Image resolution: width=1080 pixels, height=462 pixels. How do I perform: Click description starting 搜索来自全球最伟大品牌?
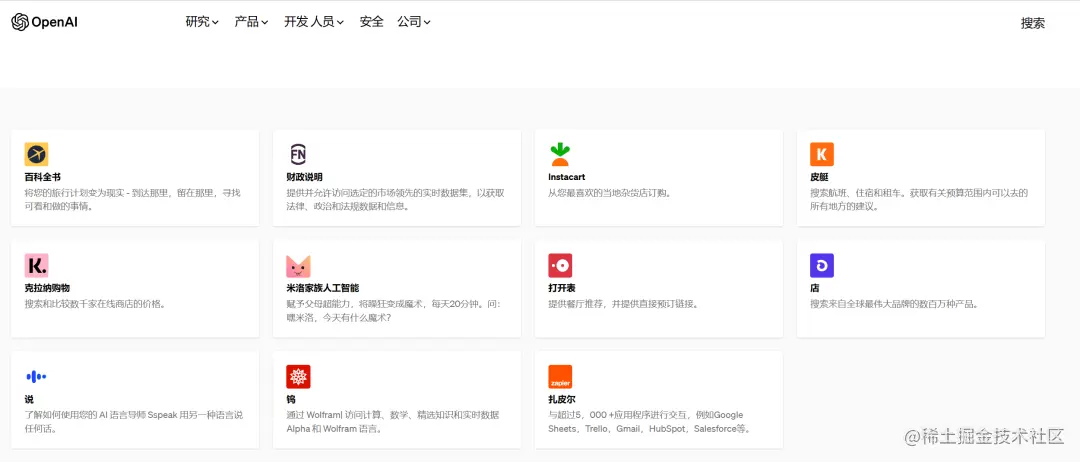click(x=894, y=304)
